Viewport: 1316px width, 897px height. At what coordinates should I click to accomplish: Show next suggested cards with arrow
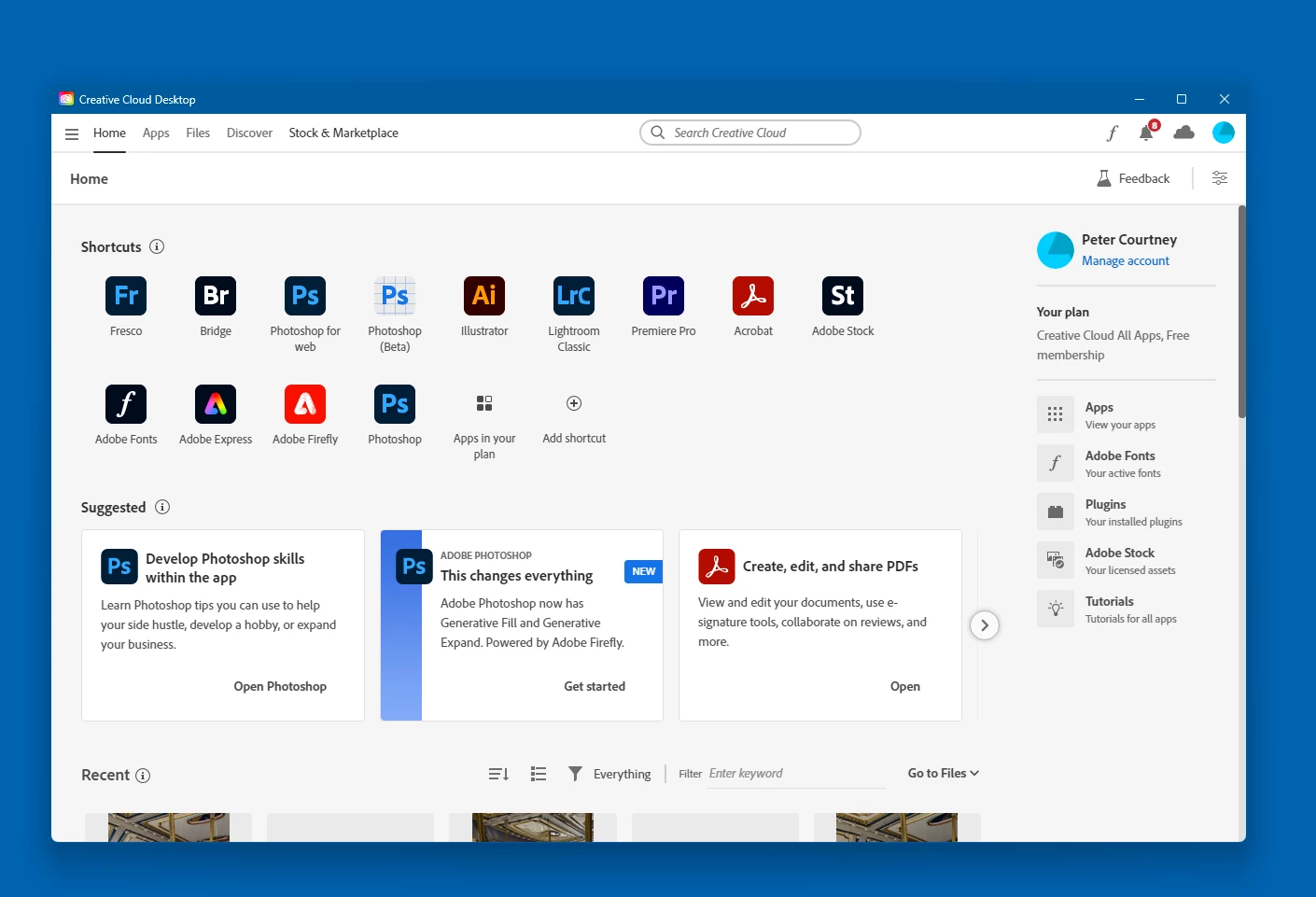(x=985, y=625)
